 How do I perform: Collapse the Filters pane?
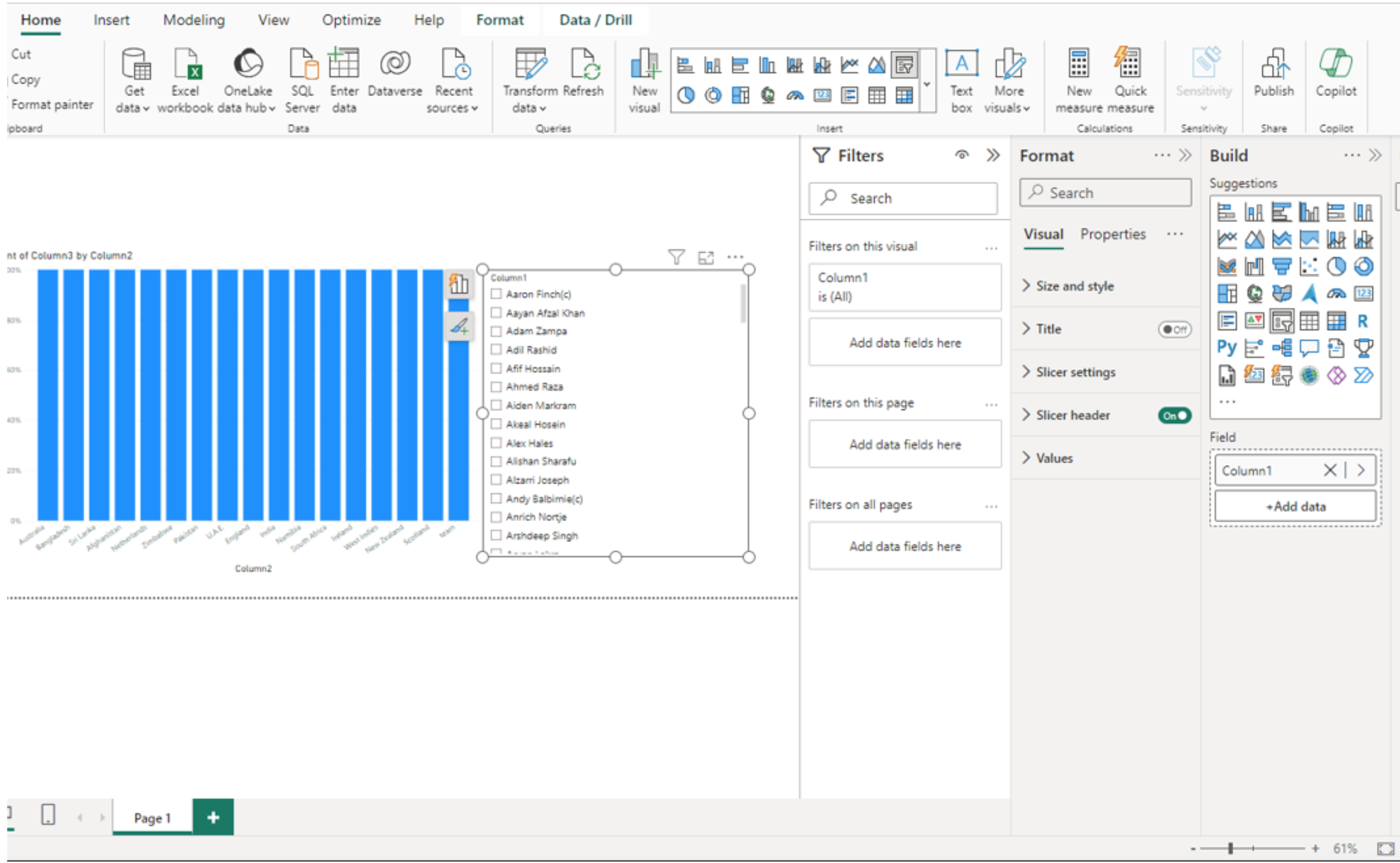point(993,155)
